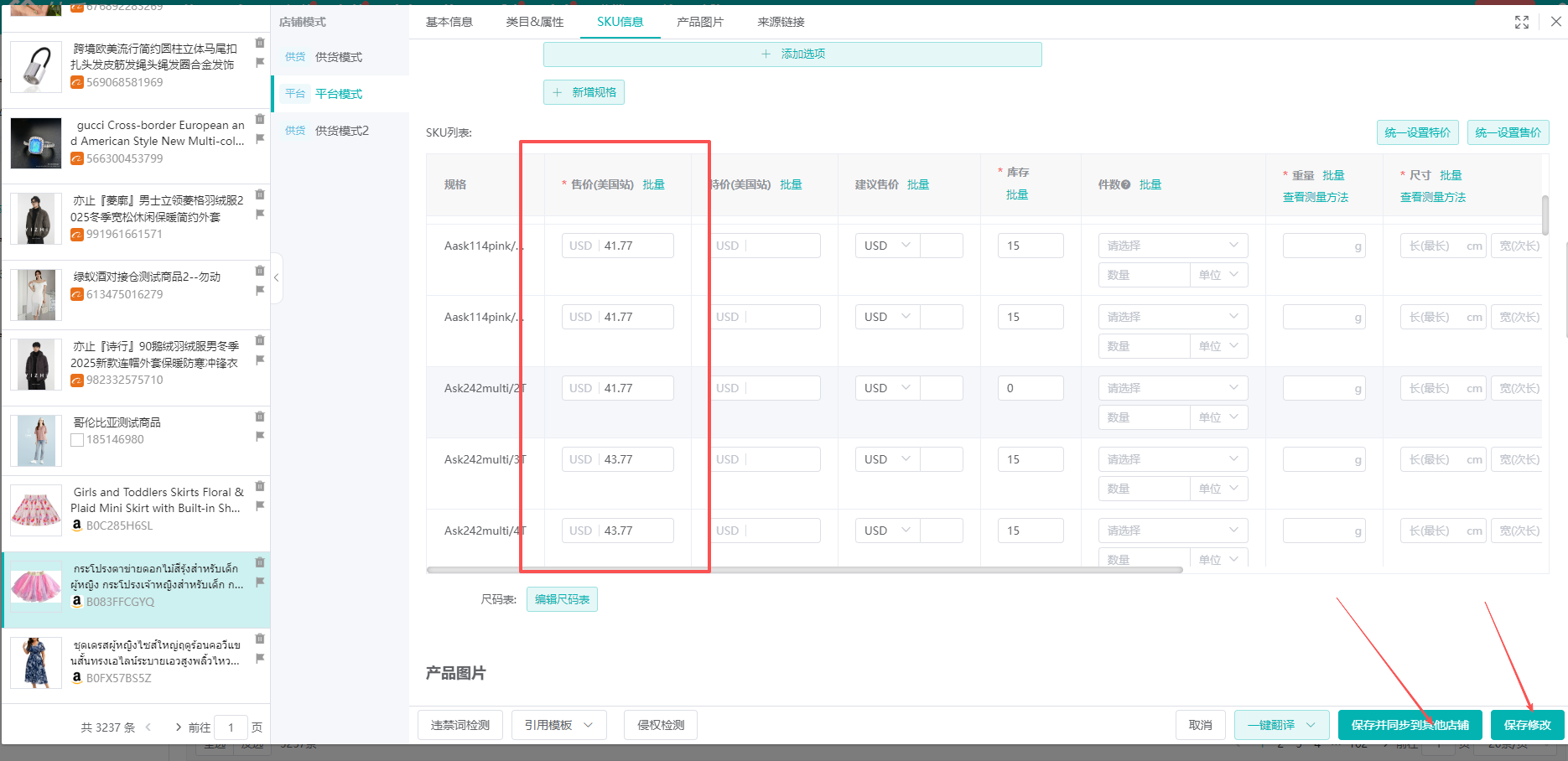
Task: Click the 43.77 price field for Ask242multi/3T
Action: (x=635, y=459)
